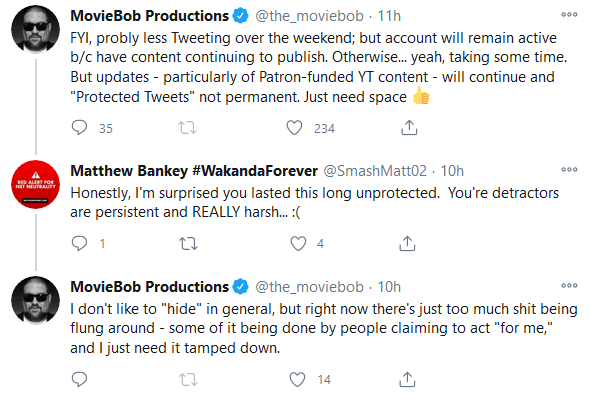
Task: Open MovieBob's profile picture on first tweet
Action: (36, 29)
